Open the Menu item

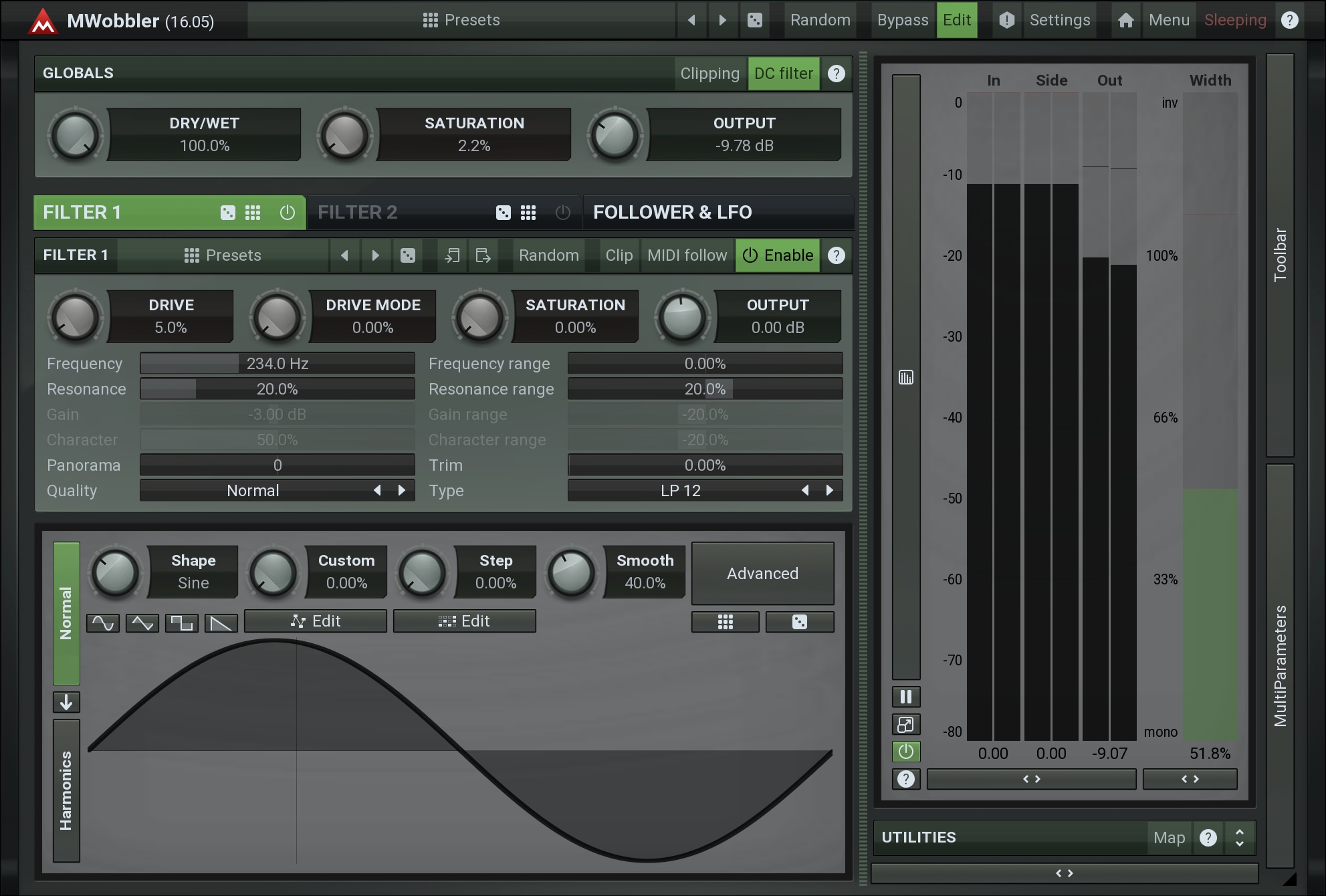coord(1169,20)
